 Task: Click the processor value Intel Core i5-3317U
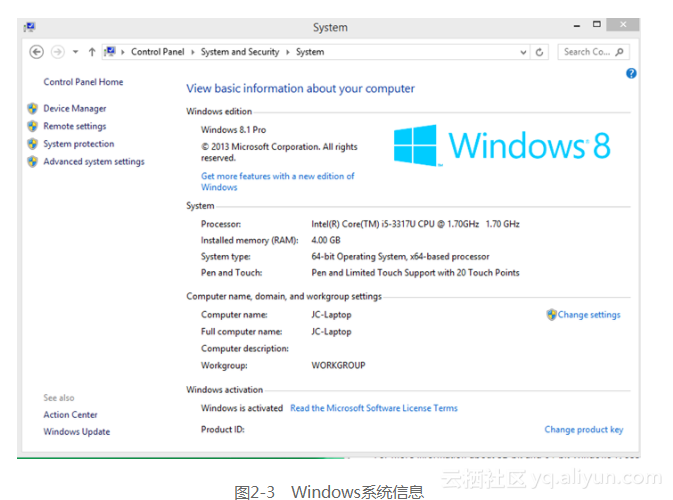(x=415, y=224)
